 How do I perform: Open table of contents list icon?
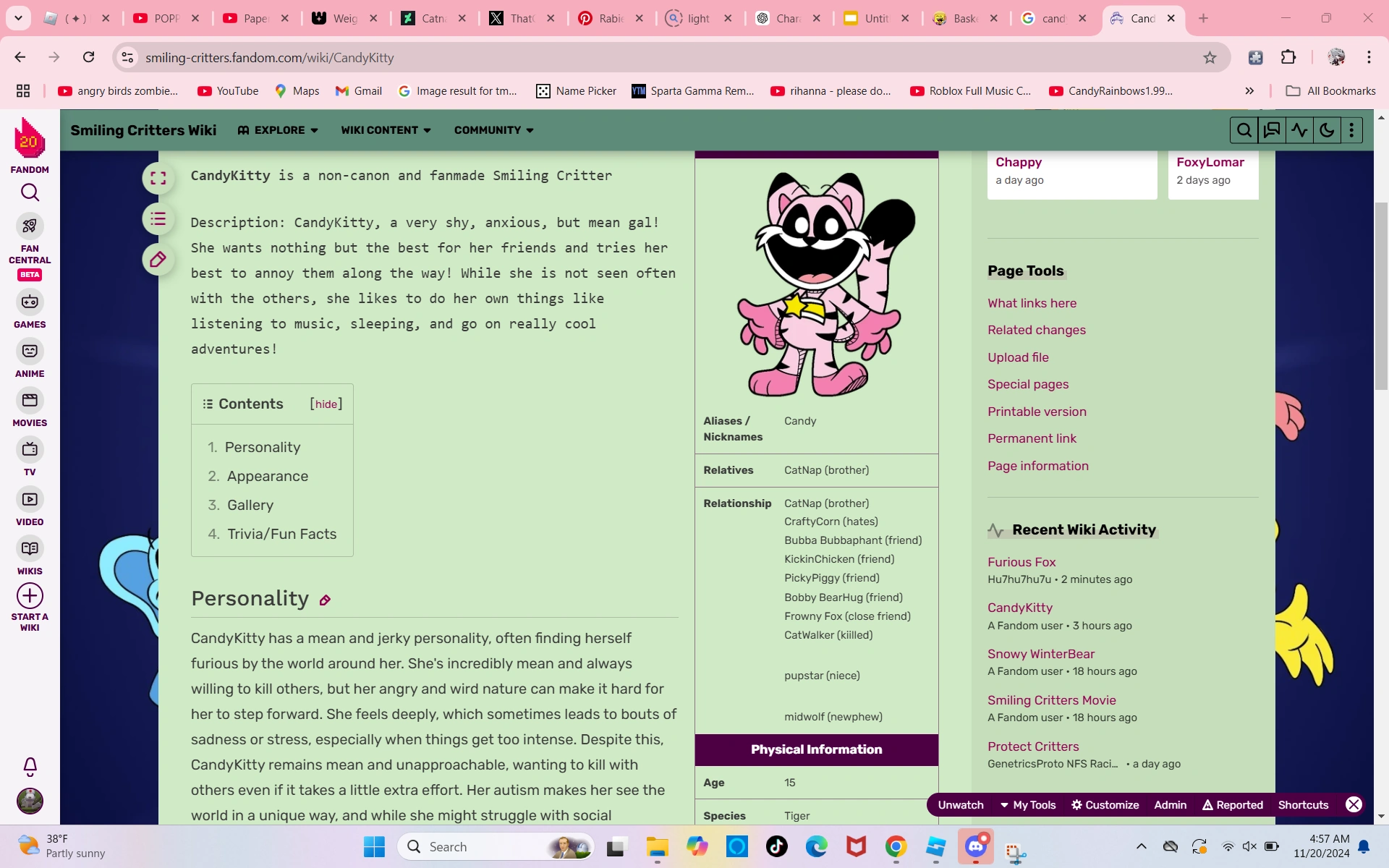tap(158, 219)
